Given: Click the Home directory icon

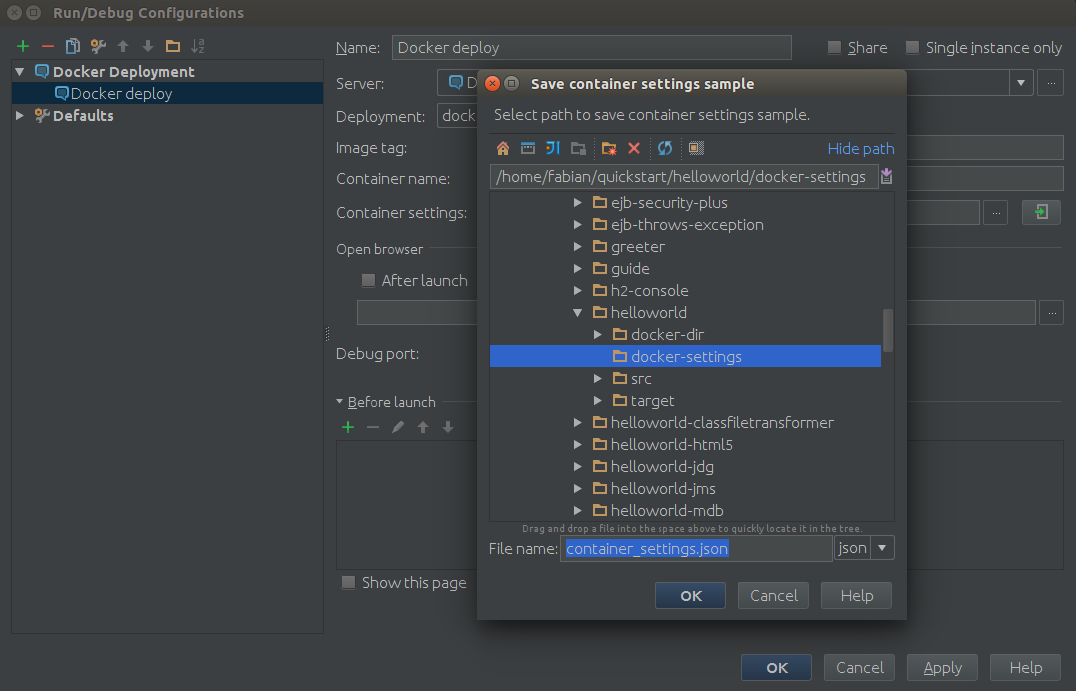Looking at the screenshot, I should [503, 148].
